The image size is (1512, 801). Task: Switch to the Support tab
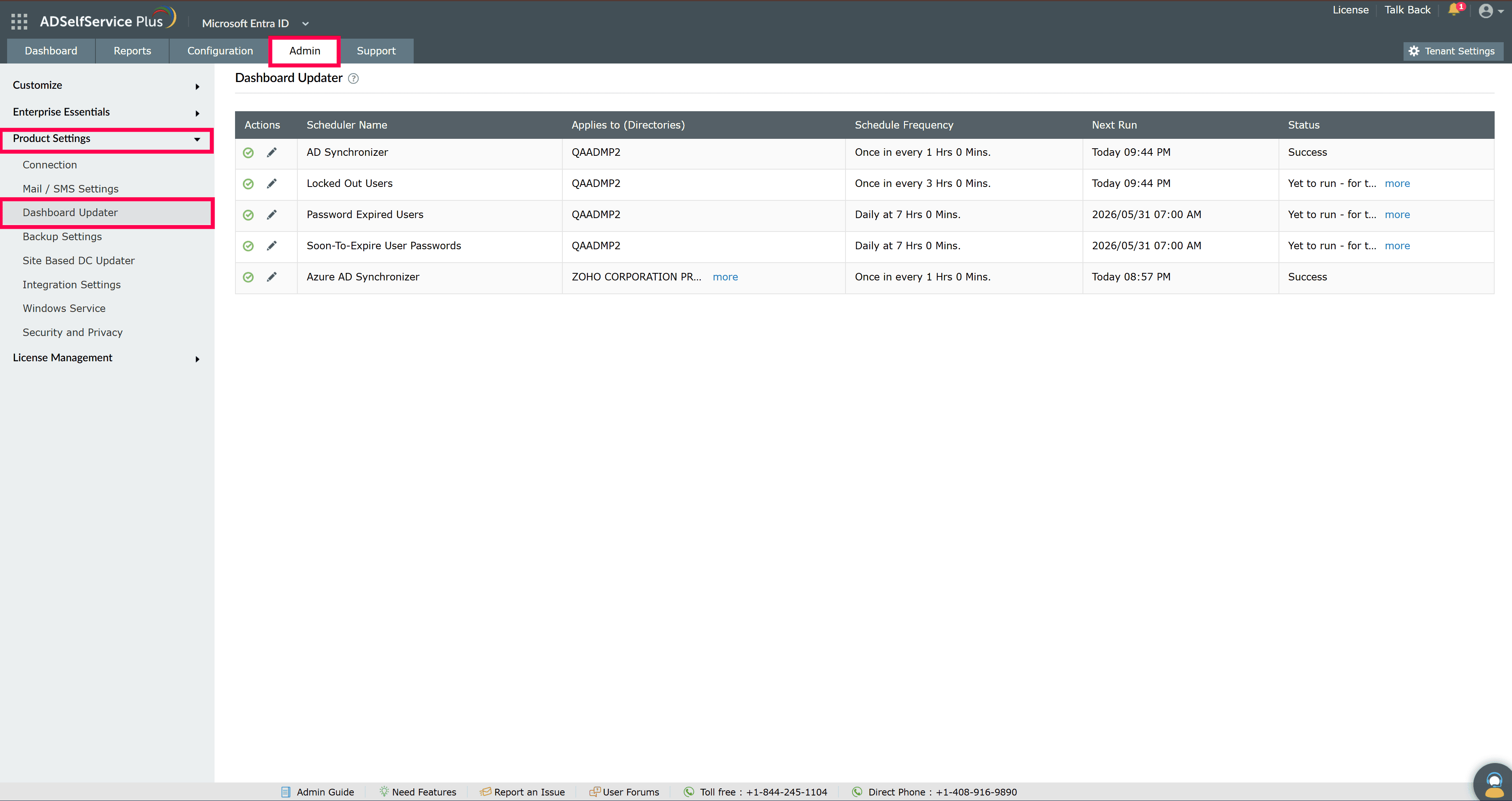[x=376, y=51]
